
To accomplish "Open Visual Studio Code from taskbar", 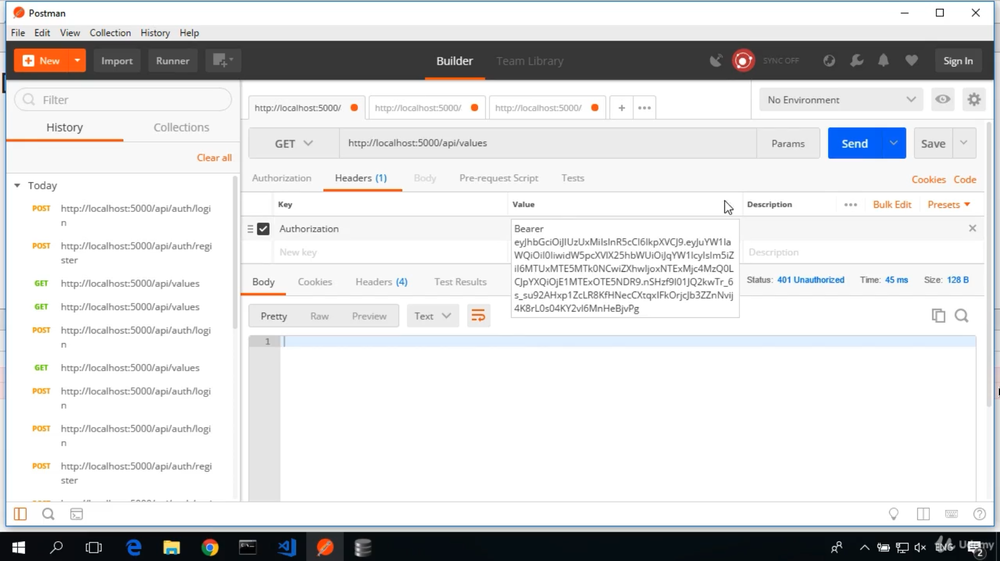I will click(286, 547).
